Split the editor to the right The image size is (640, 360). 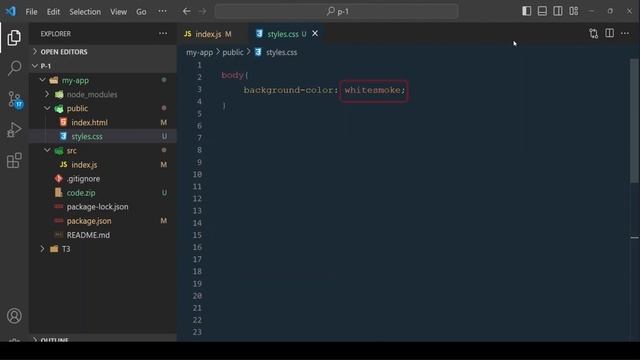pos(609,33)
